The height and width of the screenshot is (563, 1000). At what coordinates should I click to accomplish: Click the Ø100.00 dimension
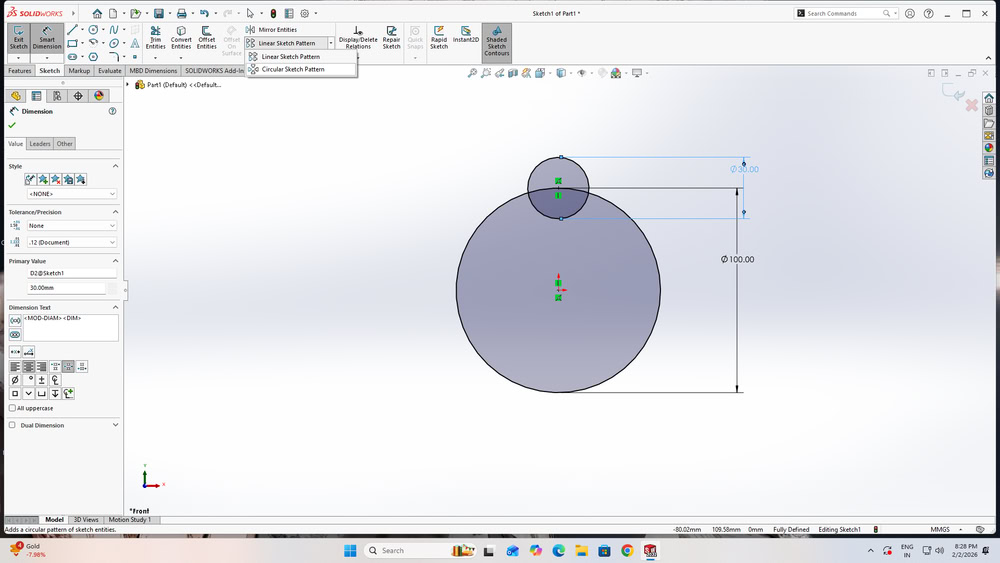(737, 260)
